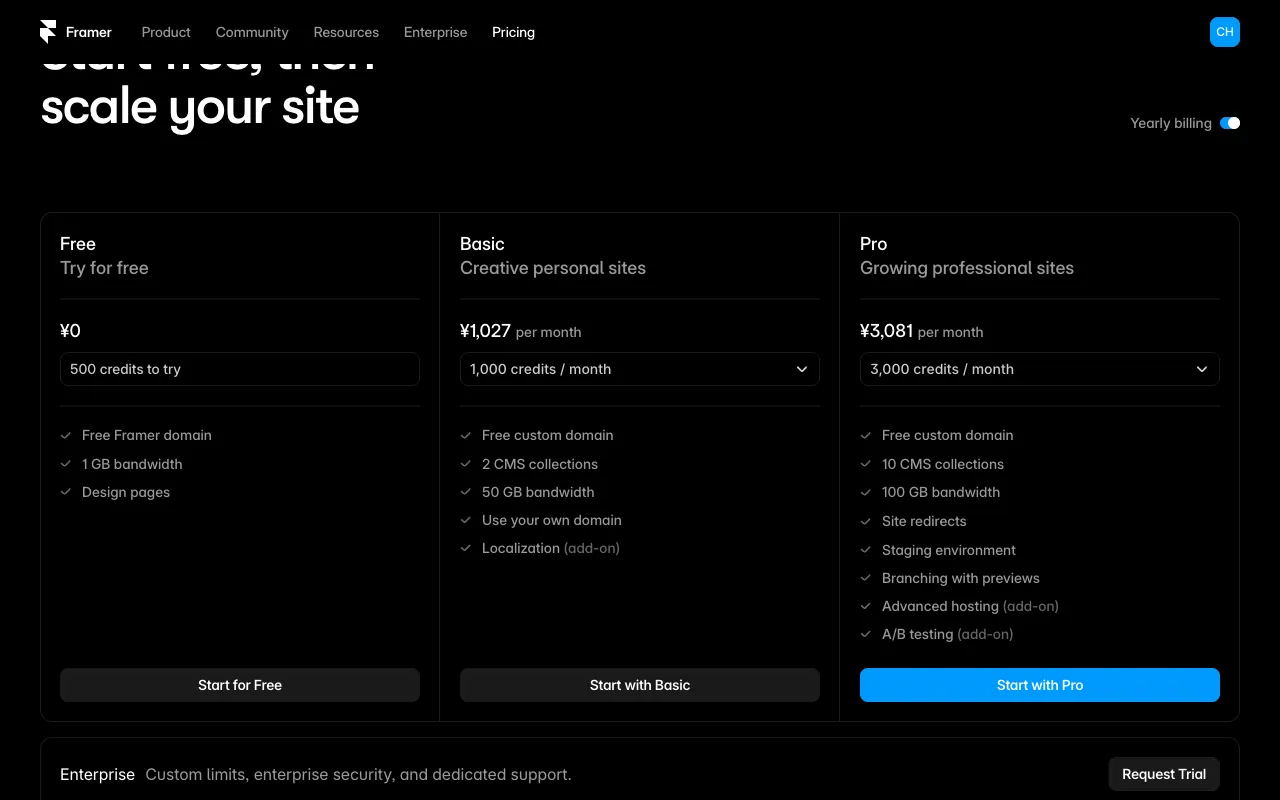Image resolution: width=1280 pixels, height=800 pixels.
Task: Click the Framer logo icon
Action: click(48, 32)
